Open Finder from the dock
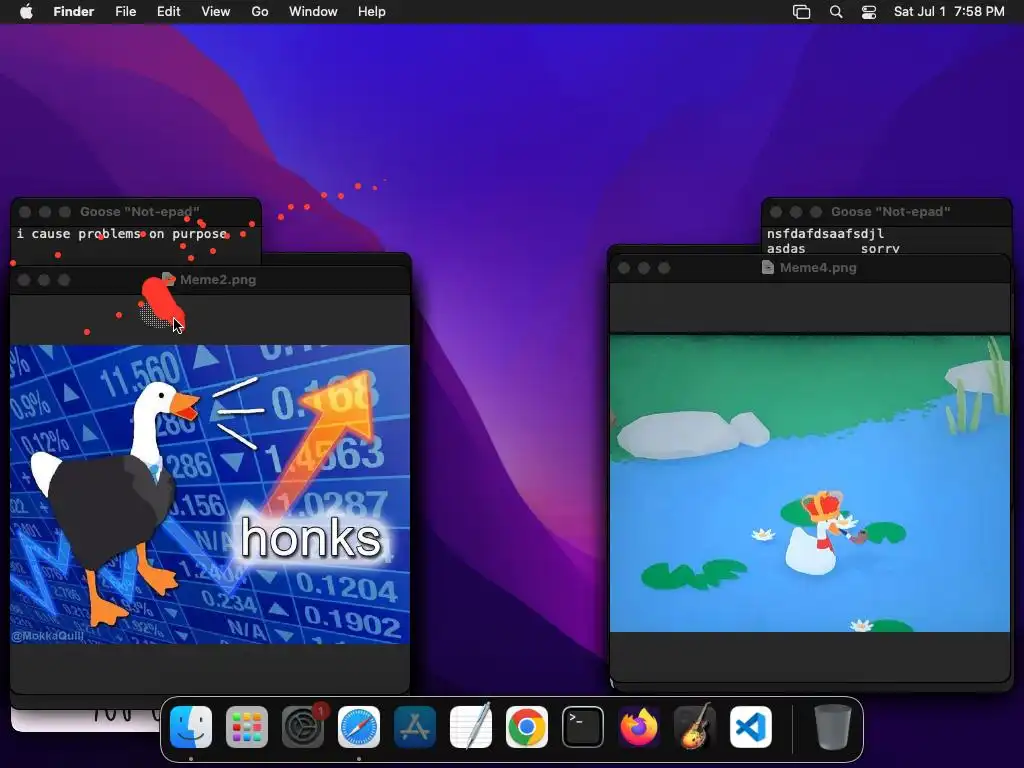1024x768 pixels. tap(191, 727)
